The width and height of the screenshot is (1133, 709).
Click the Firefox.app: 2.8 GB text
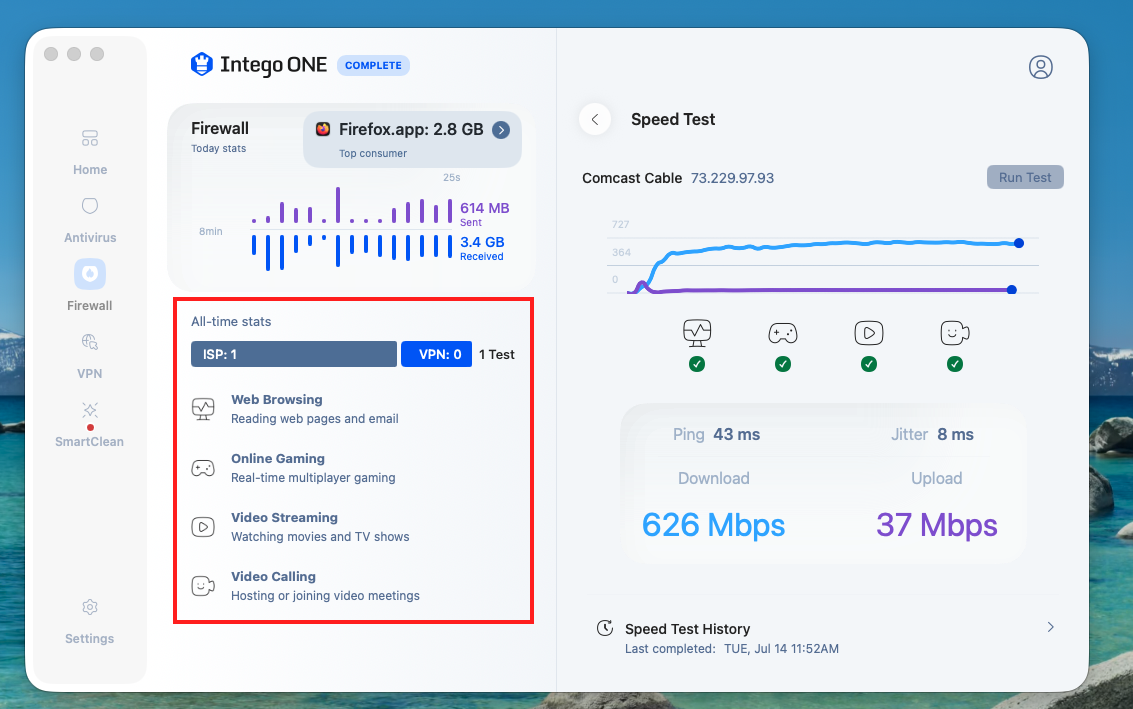coord(411,129)
